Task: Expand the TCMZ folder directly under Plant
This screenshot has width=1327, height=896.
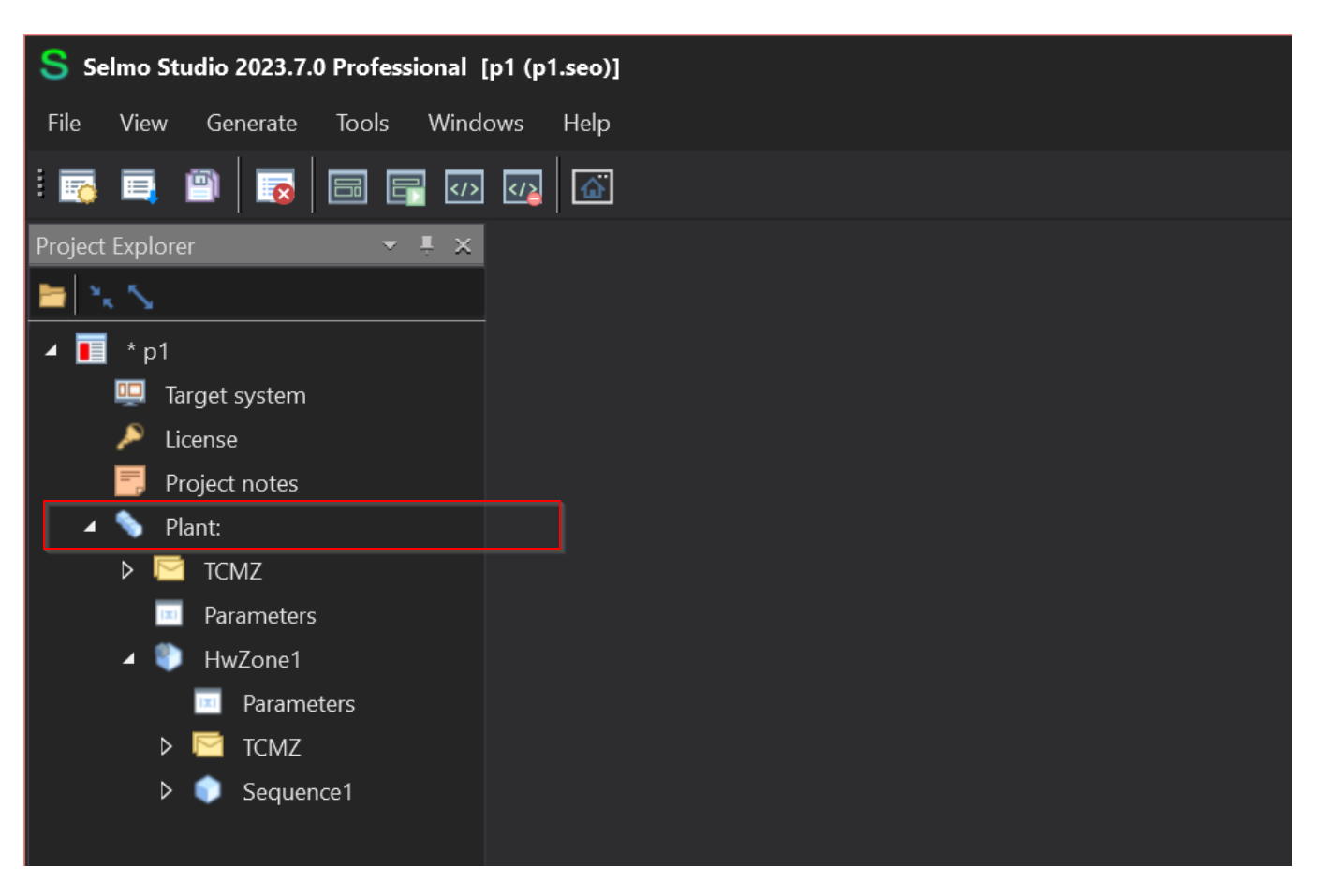Action: click(128, 570)
